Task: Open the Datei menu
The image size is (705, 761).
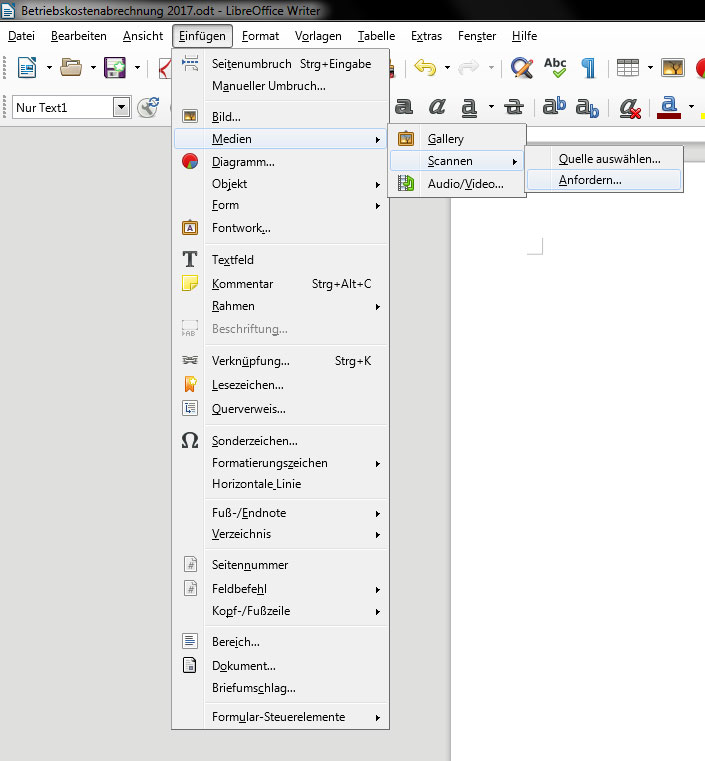Action: tap(21, 36)
